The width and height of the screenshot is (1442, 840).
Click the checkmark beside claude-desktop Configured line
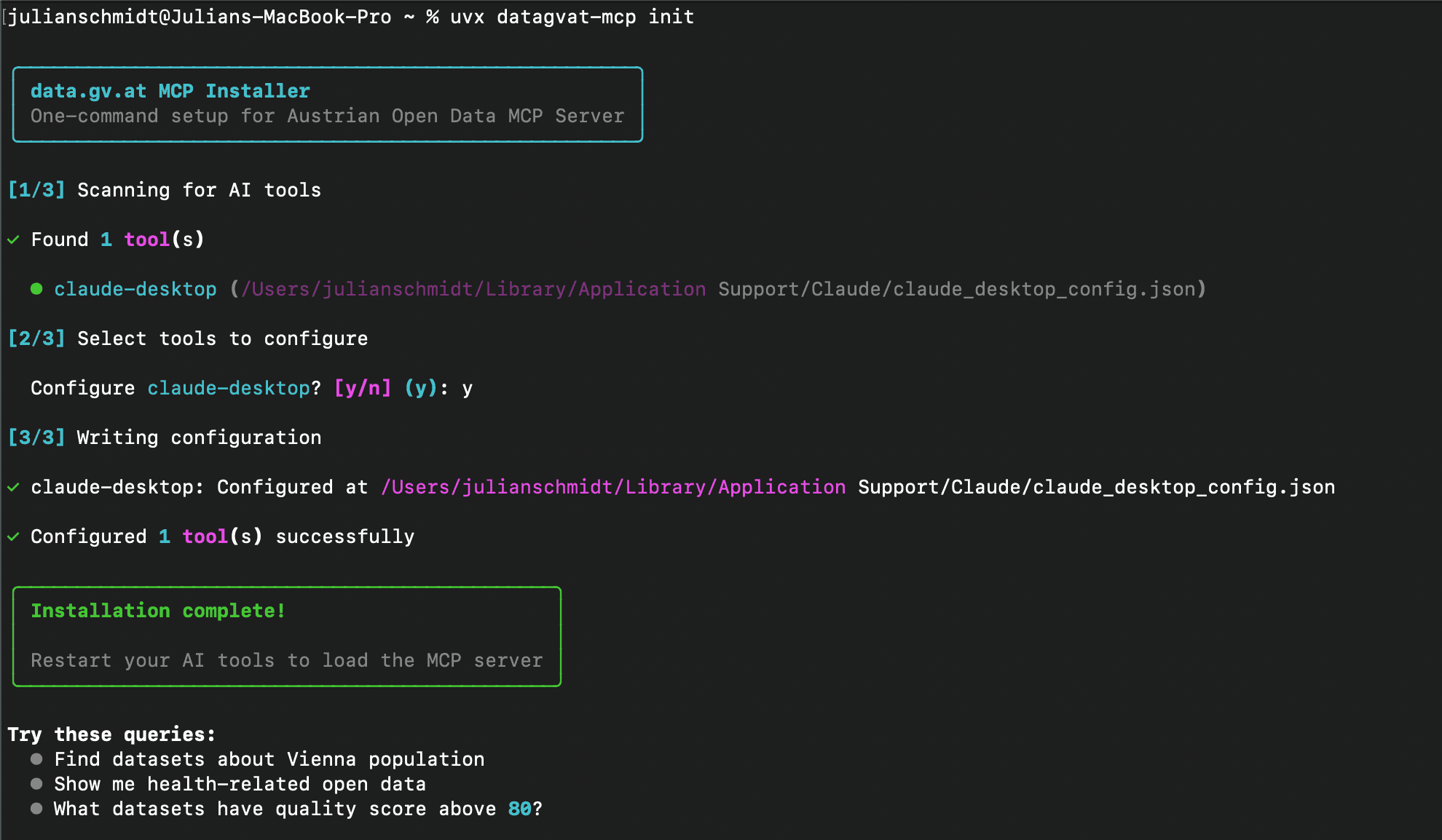pyautogui.click(x=12, y=488)
